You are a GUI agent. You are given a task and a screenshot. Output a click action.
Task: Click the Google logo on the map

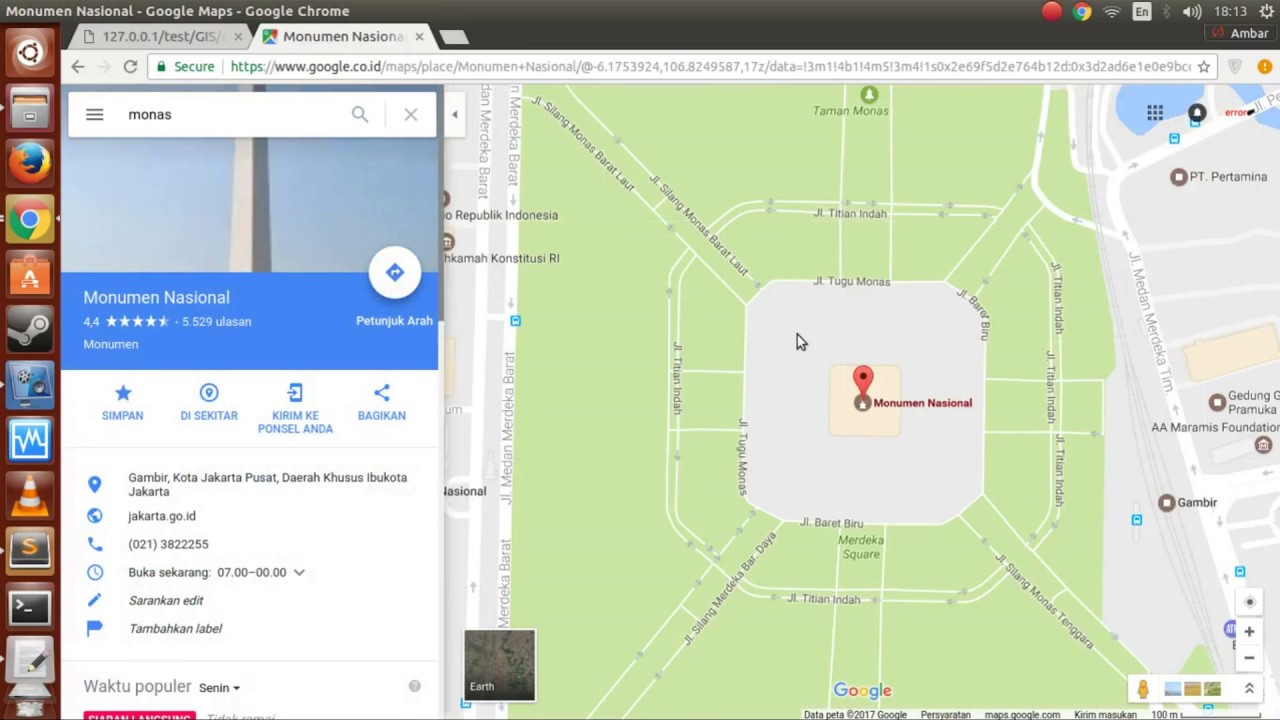pyautogui.click(x=862, y=690)
